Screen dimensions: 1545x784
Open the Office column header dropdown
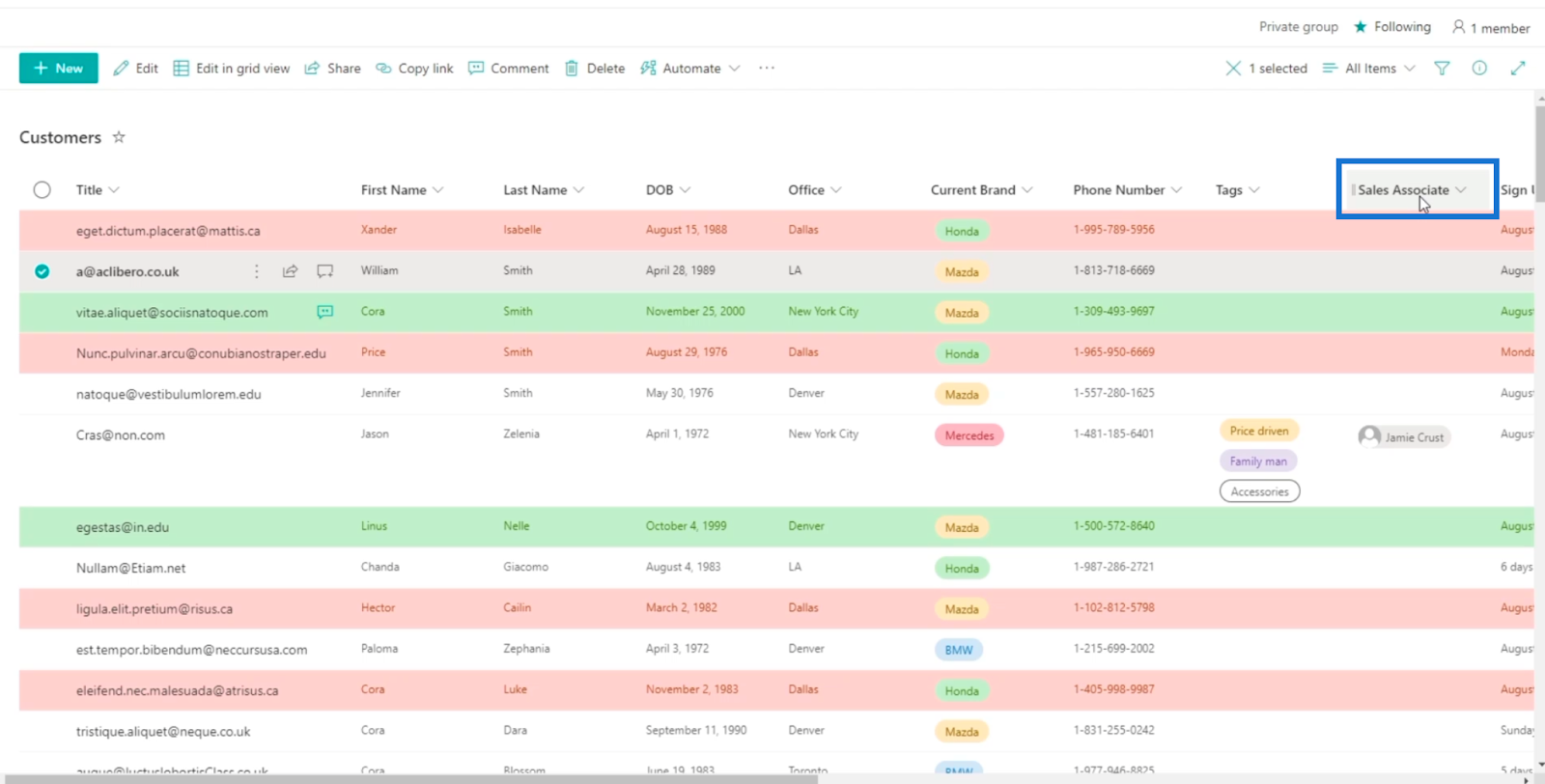(x=815, y=190)
